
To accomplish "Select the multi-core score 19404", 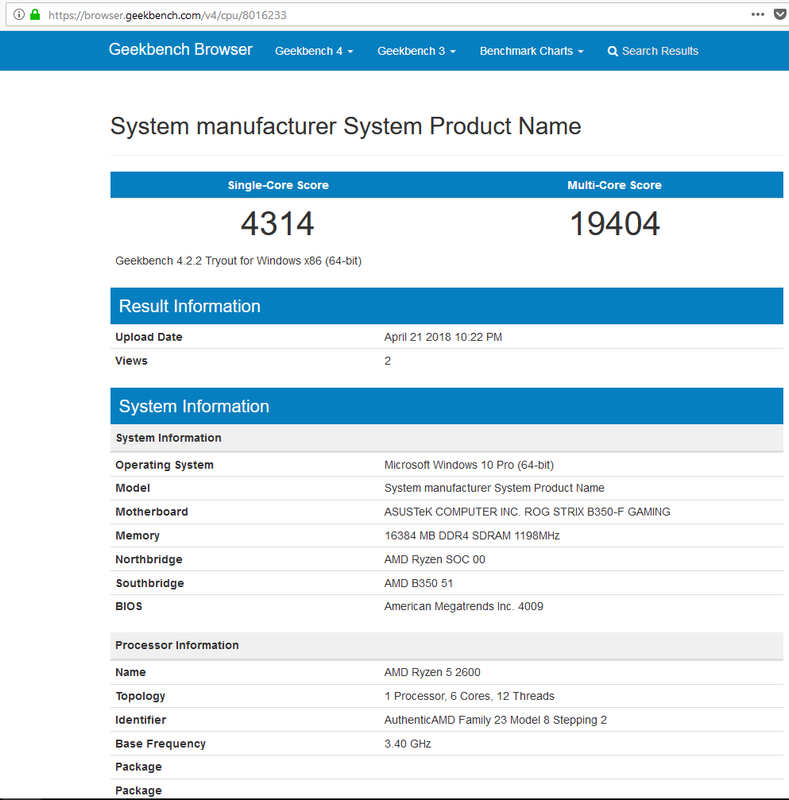I will pos(614,224).
